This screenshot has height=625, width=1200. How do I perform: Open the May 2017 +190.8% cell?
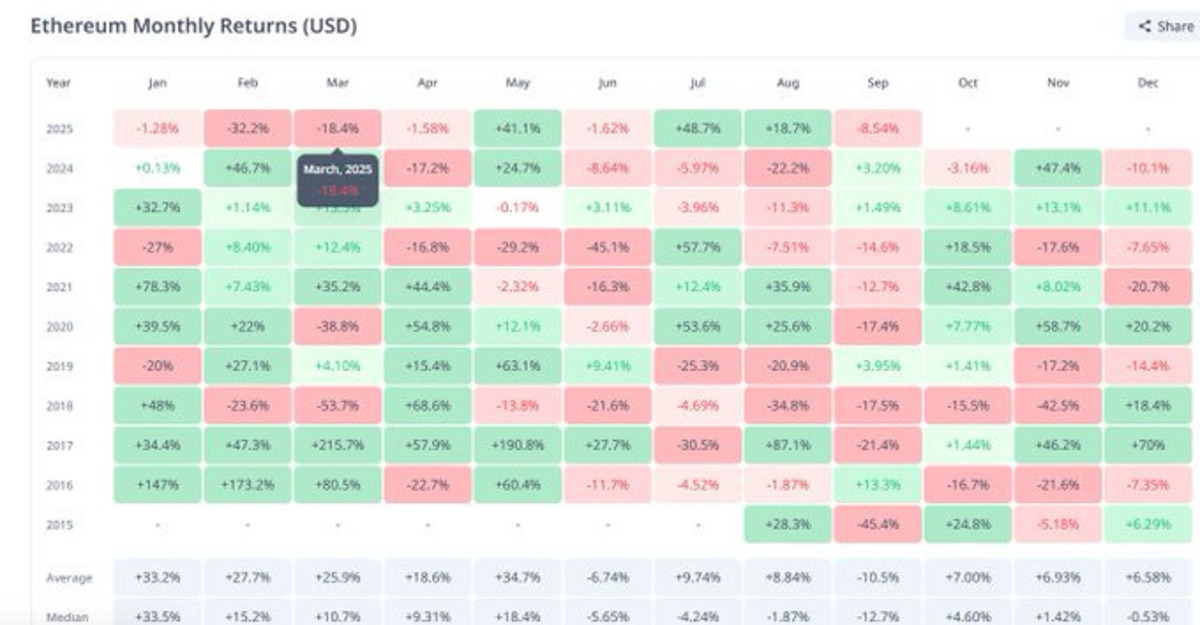coord(517,445)
